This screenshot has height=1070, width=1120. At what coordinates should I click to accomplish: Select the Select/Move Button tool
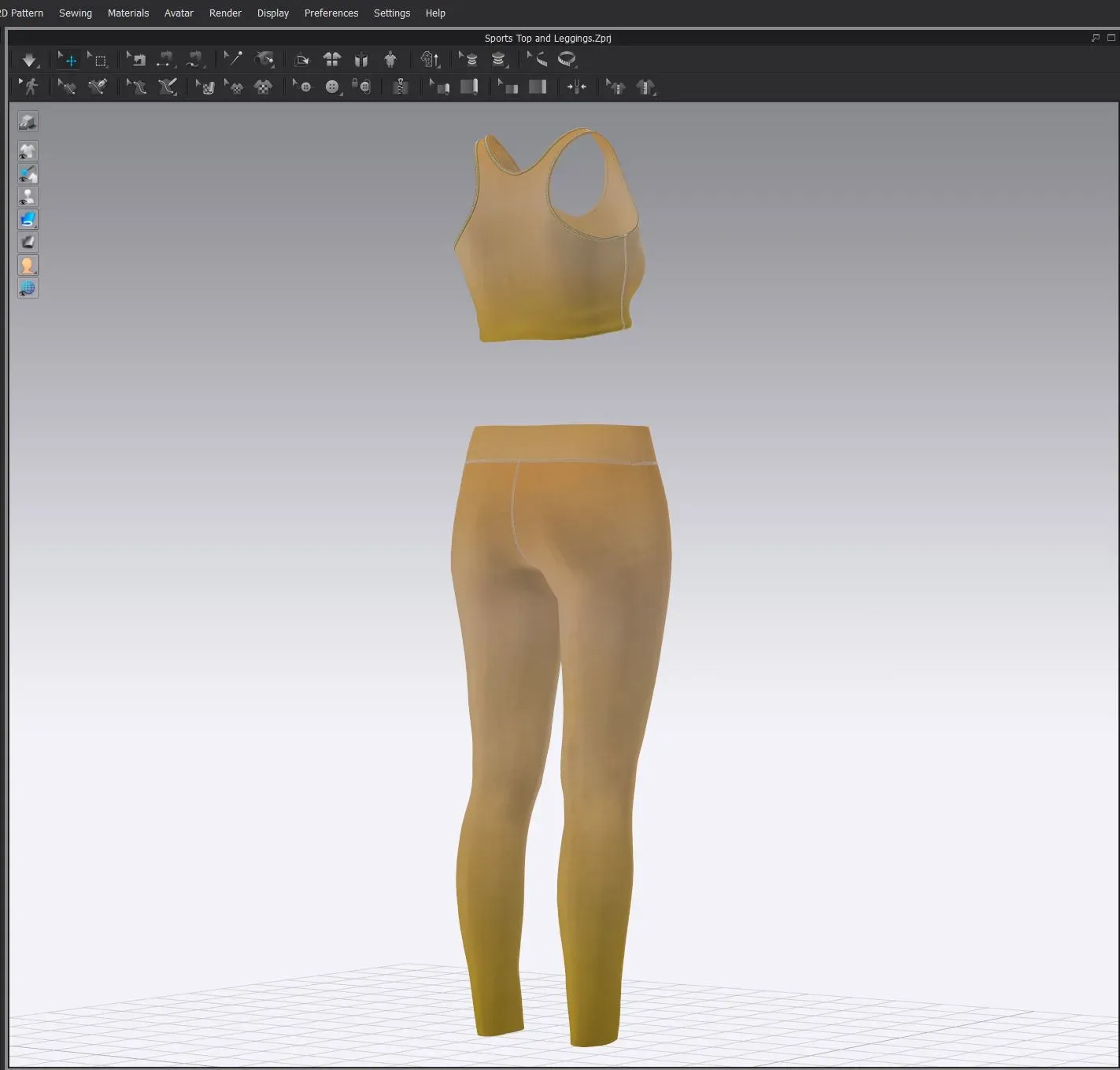(x=302, y=87)
